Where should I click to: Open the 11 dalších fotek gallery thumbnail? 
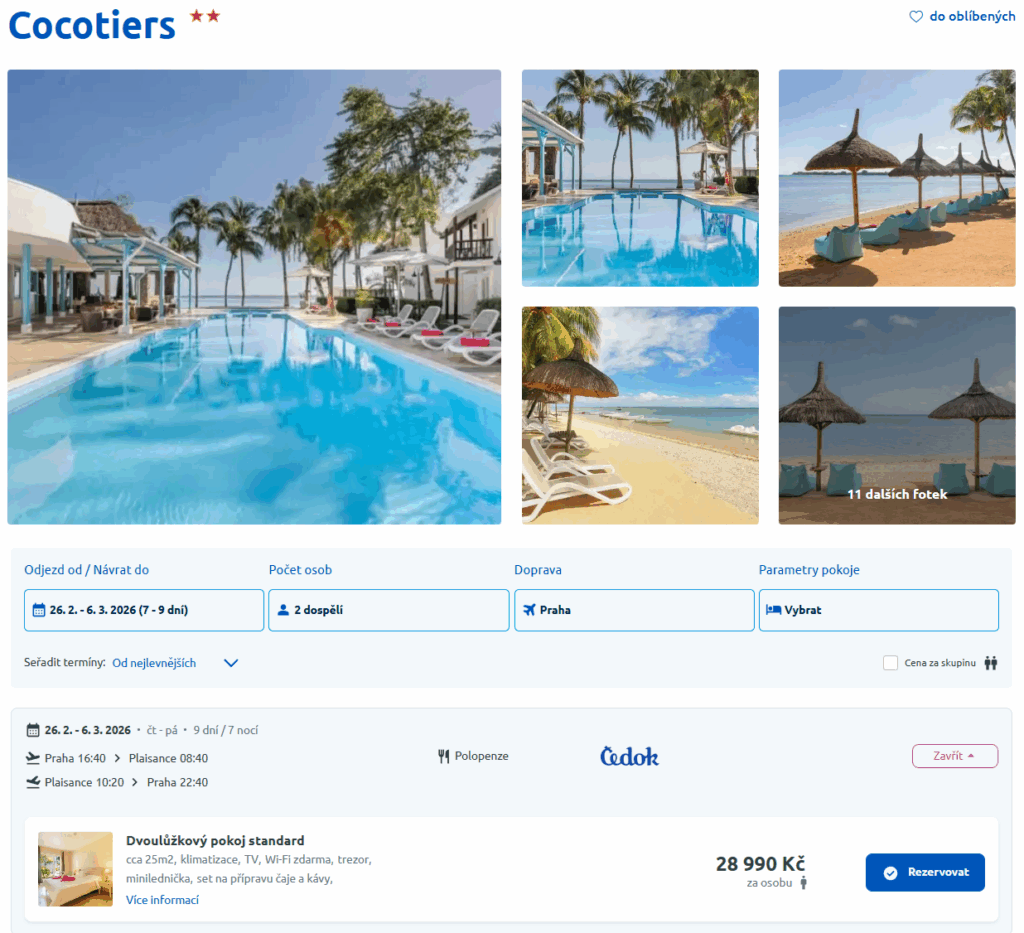pos(897,415)
